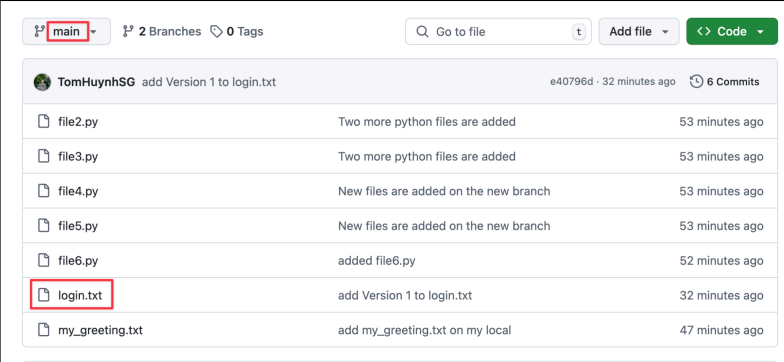This screenshot has width=784, height=362.
Task: Click the file icon for login.txt
Action: [x=44, y=296]
